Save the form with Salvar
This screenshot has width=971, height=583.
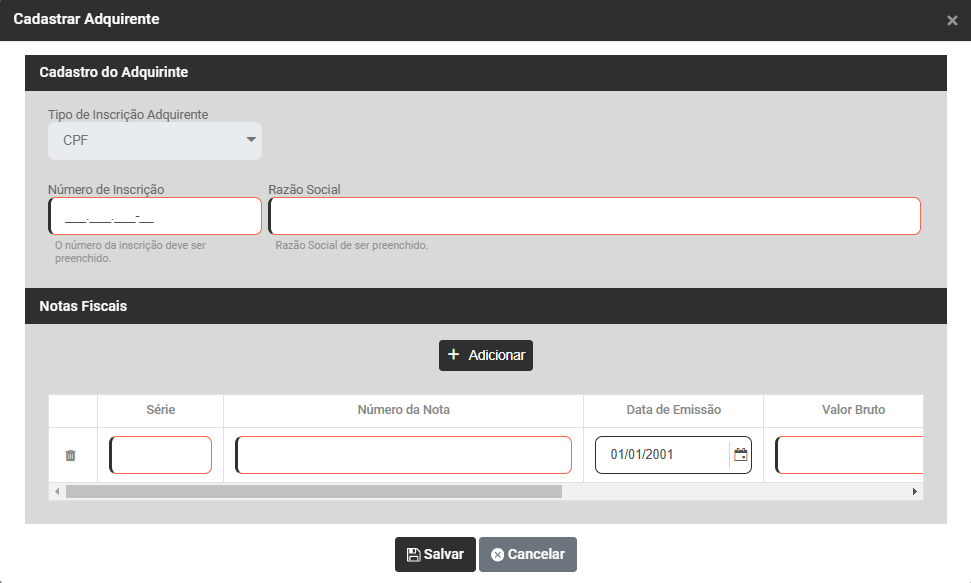pyautogui.click(x=435, y=555)
